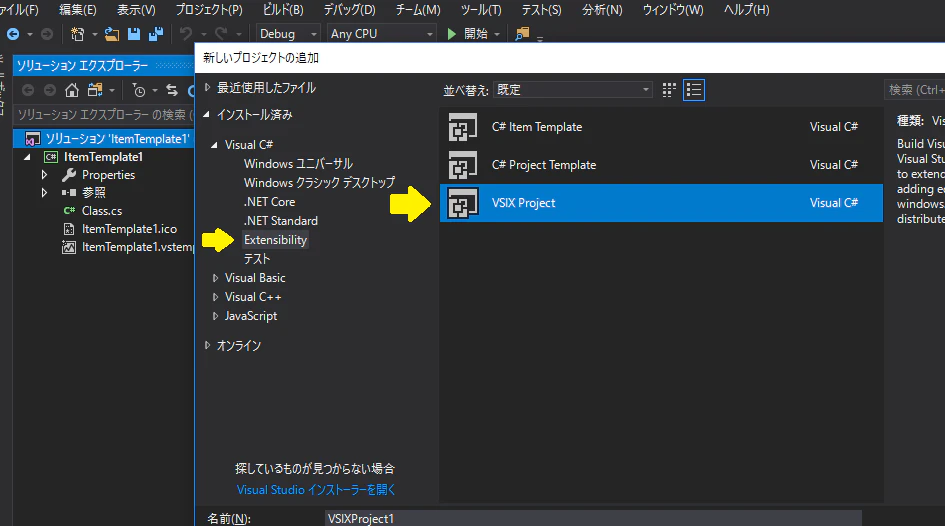Image resolution: width=945 pixels, height=526 pixels.
Task: Expand the 参照 node in Solution Explorer
Action: point(44,193)
